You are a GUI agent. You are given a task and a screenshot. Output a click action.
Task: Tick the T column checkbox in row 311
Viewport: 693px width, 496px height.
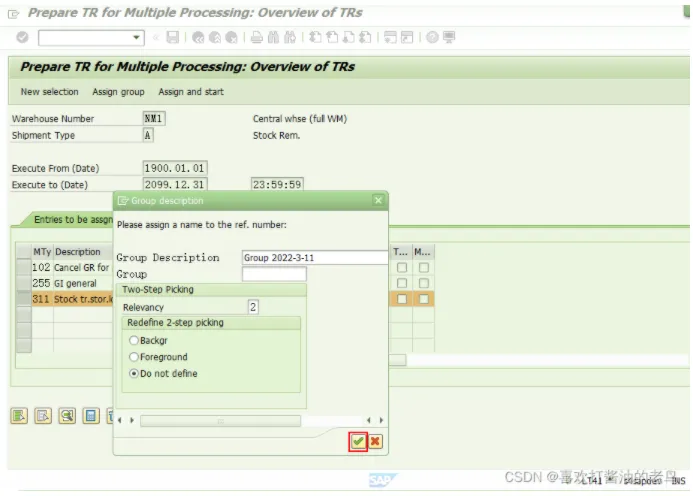click(402, 299)
